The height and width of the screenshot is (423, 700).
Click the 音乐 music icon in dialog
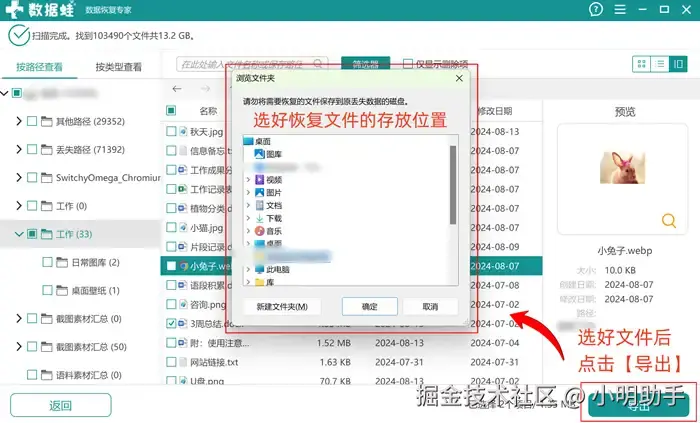pyautogui.click(x=259, y=231)
